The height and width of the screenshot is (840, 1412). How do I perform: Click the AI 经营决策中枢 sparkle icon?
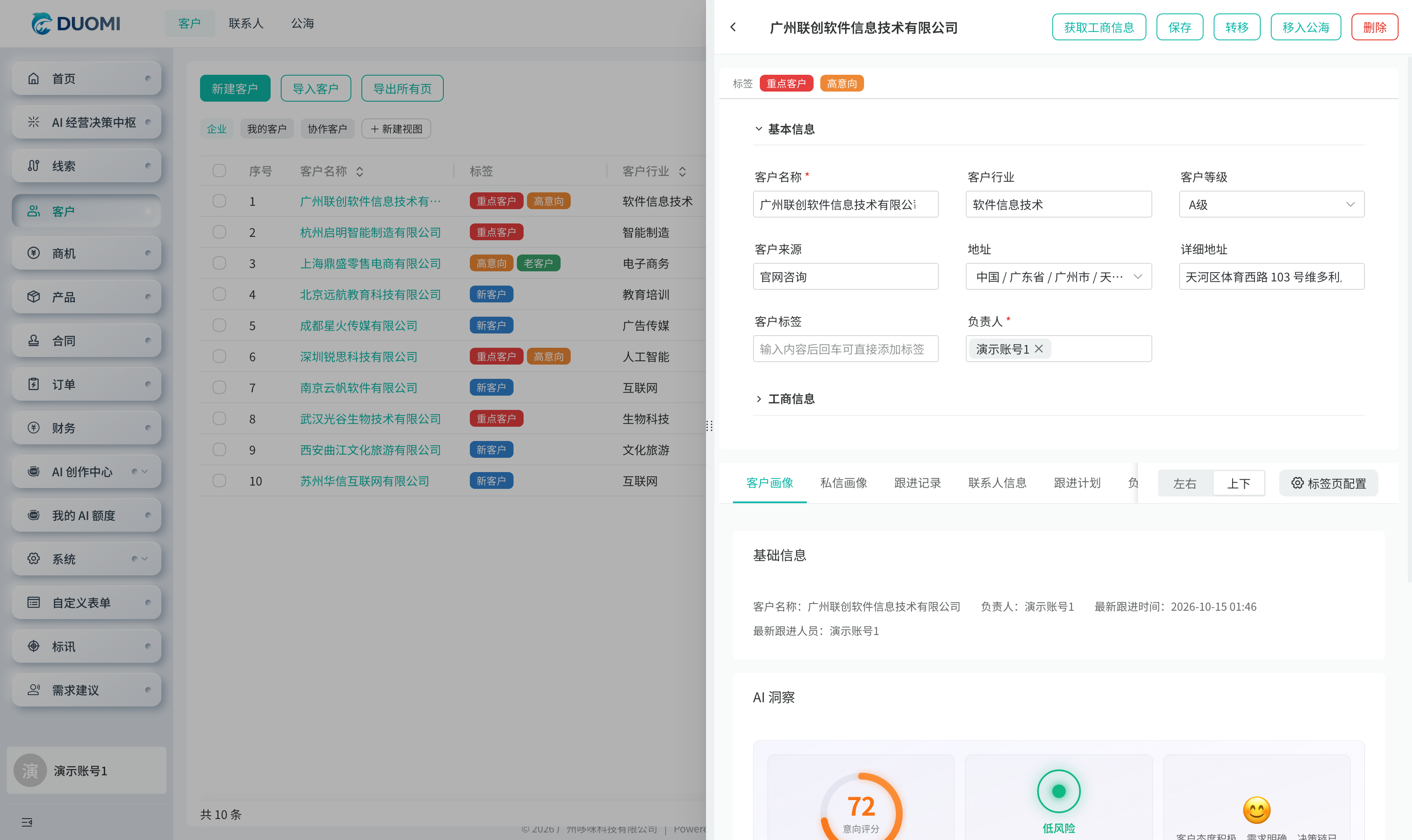(34, 122)
